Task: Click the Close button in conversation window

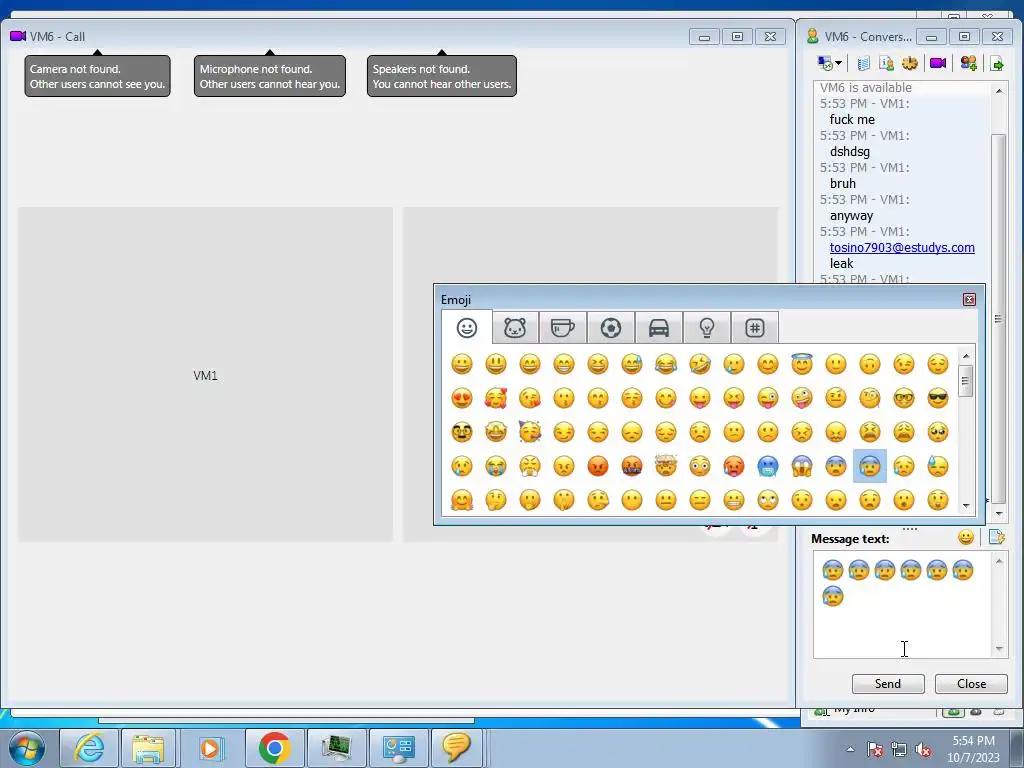Action: point(971,684)
